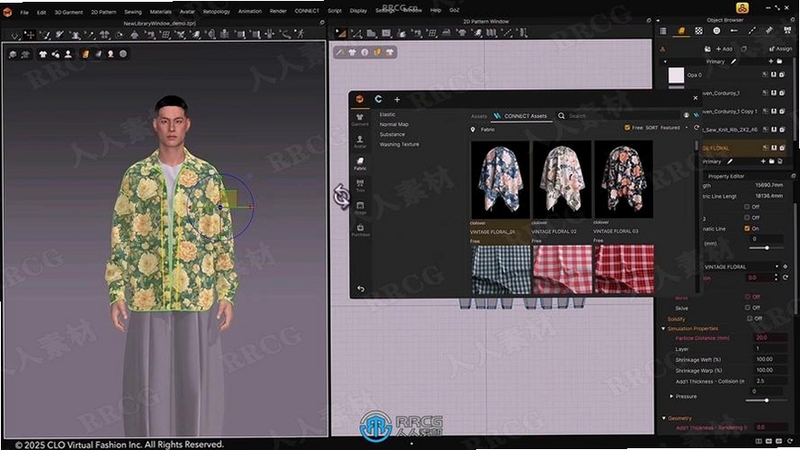Open the Garment category in library sidebar
800x450 pixels.
pyautogui.click(x=360, y=120)
